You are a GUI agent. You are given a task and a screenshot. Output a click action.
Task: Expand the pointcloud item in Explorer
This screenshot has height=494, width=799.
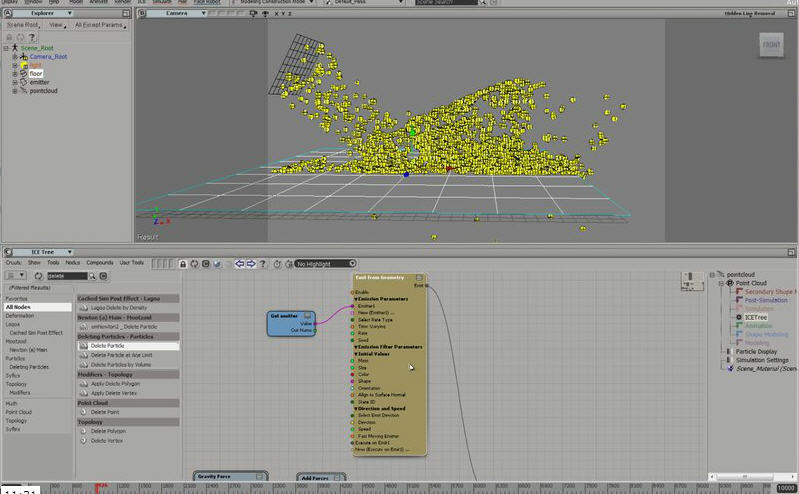point(15,90)
